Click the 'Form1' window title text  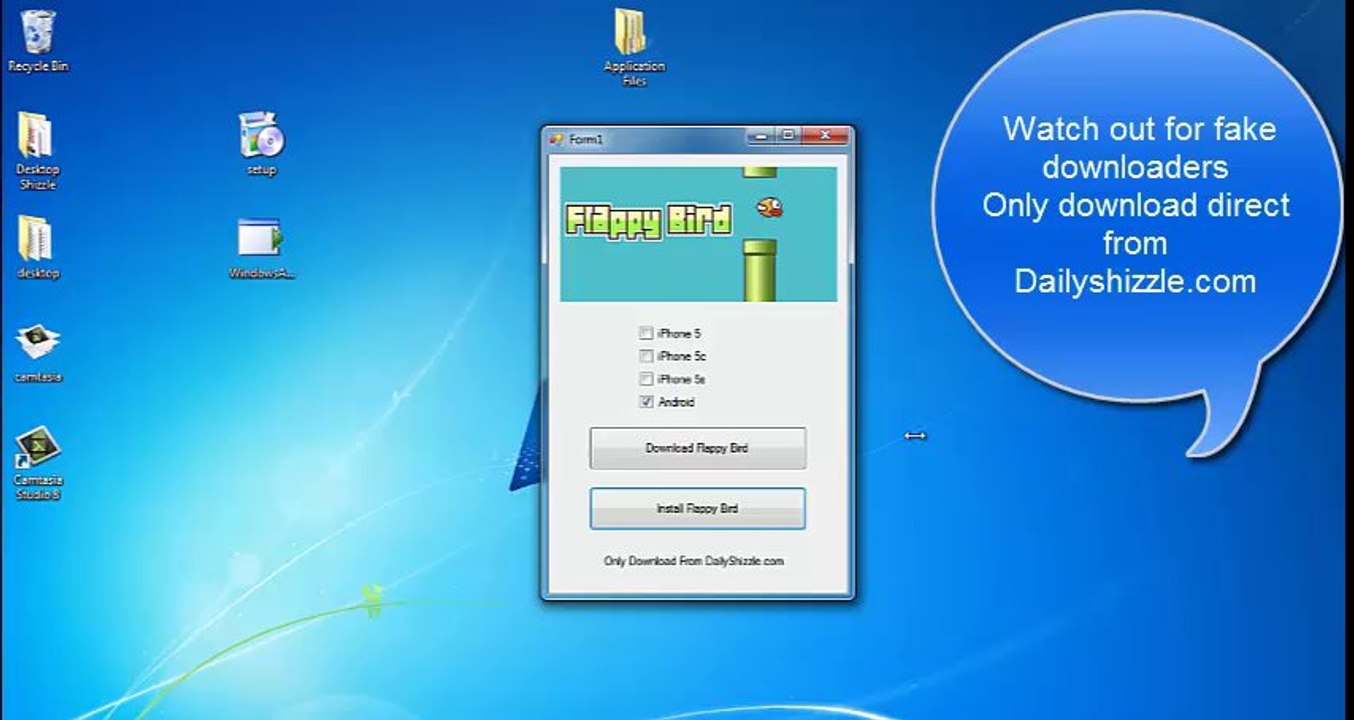(x=586, y=139)
